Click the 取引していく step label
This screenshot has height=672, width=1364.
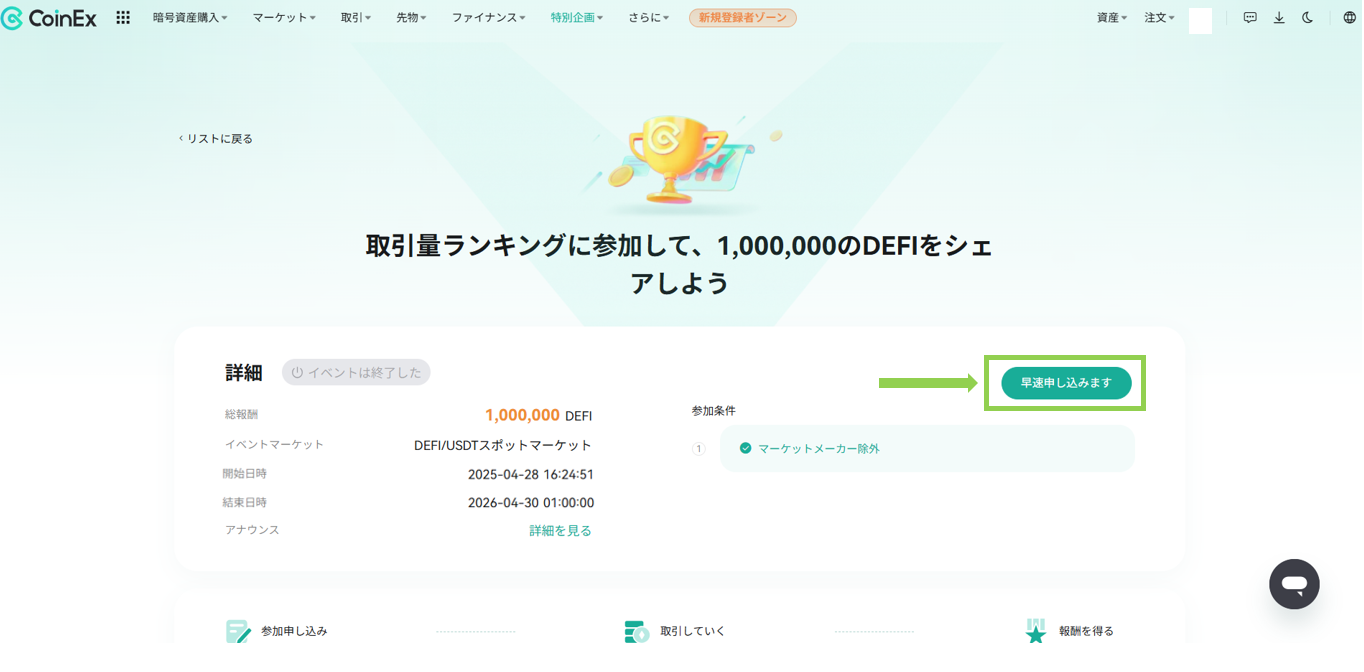pos(693,632)
